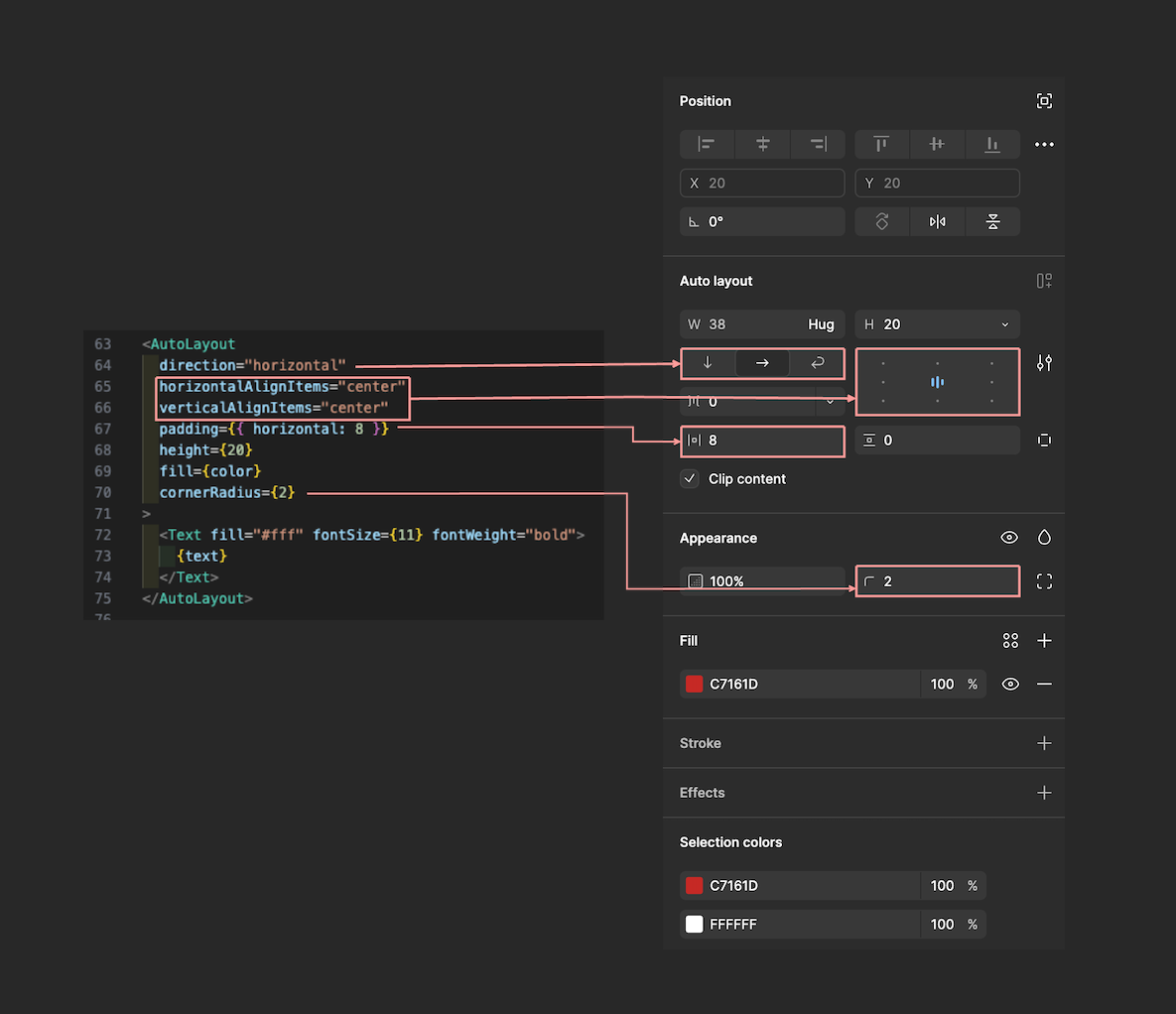The width and height of the screenshot is (1176, 1014).
Task: Click the horizontal padding field showing 8
Action: click(762, 441)
